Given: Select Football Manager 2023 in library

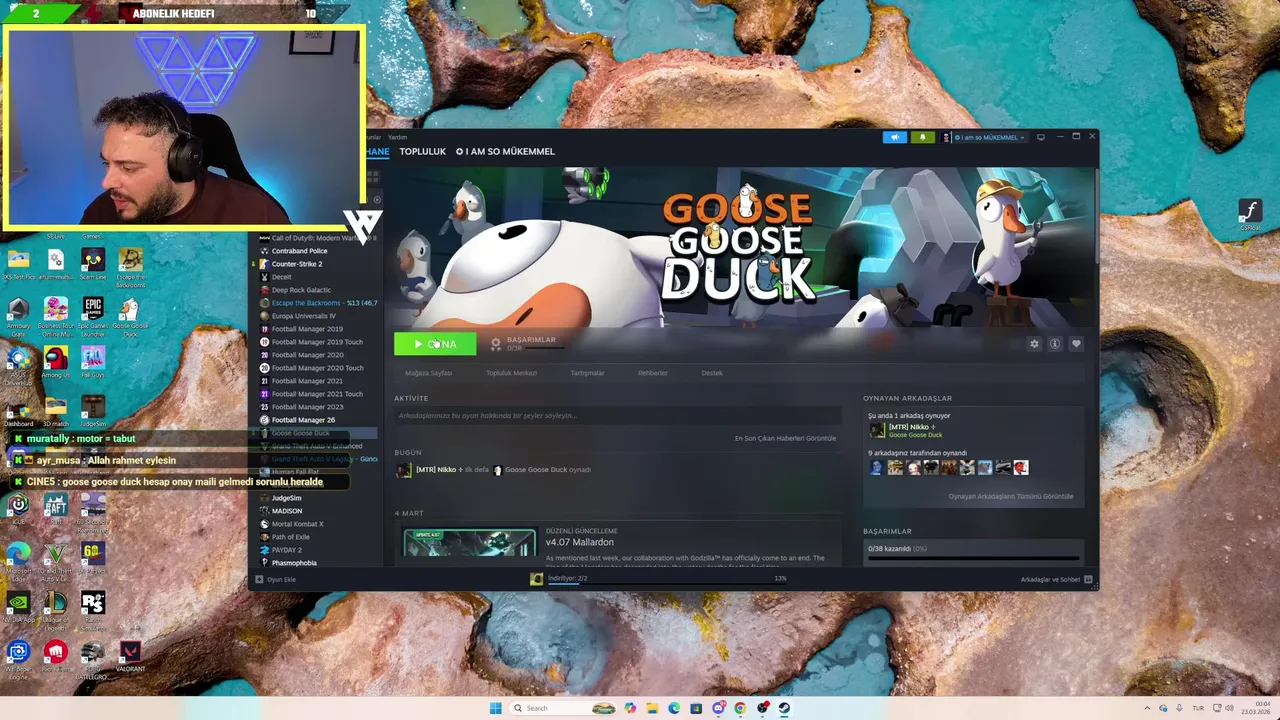Looking at the screenshot, I should (x=307, y=407).
